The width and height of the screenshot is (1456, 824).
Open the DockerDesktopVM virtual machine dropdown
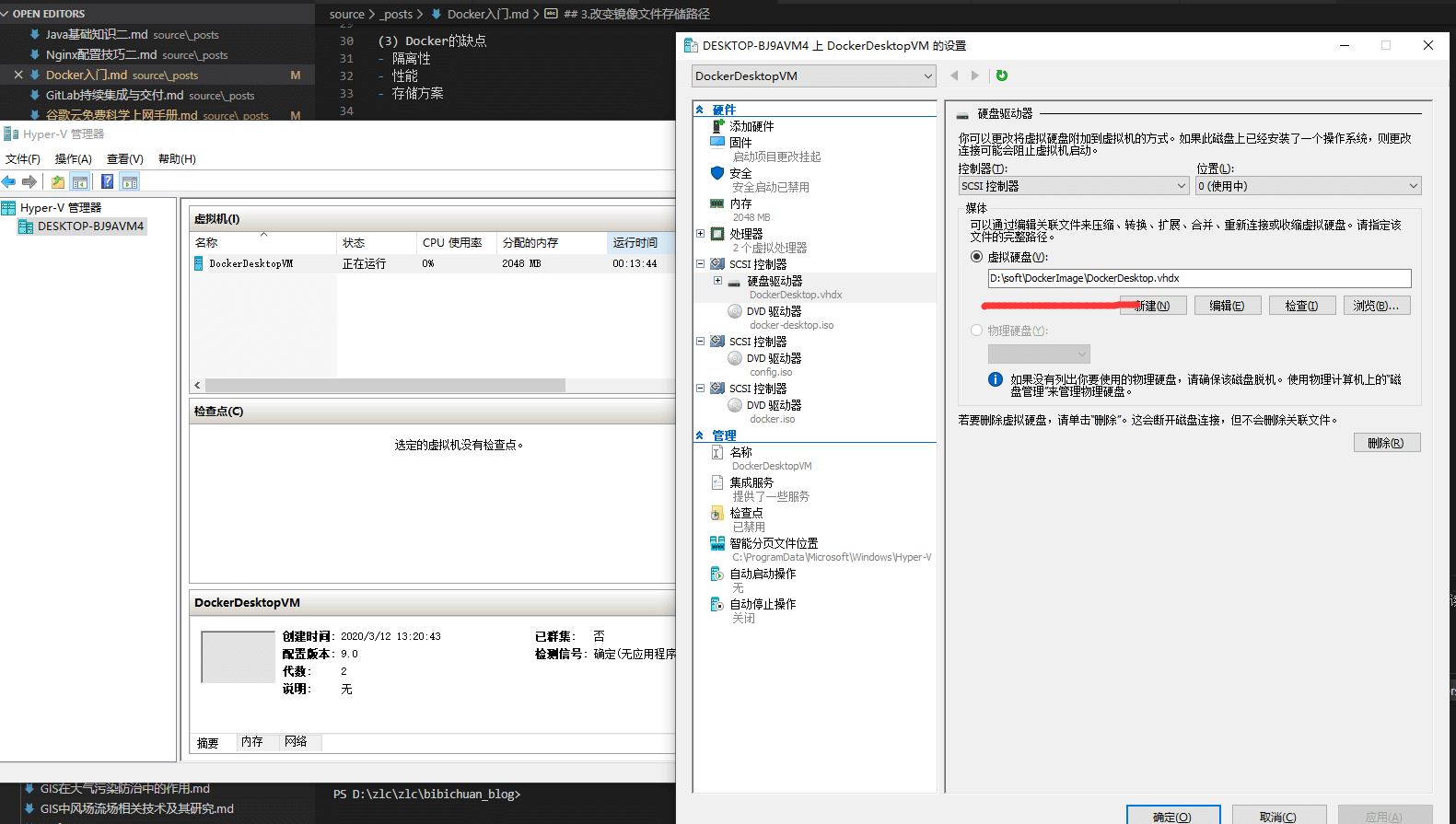[813, 76]
